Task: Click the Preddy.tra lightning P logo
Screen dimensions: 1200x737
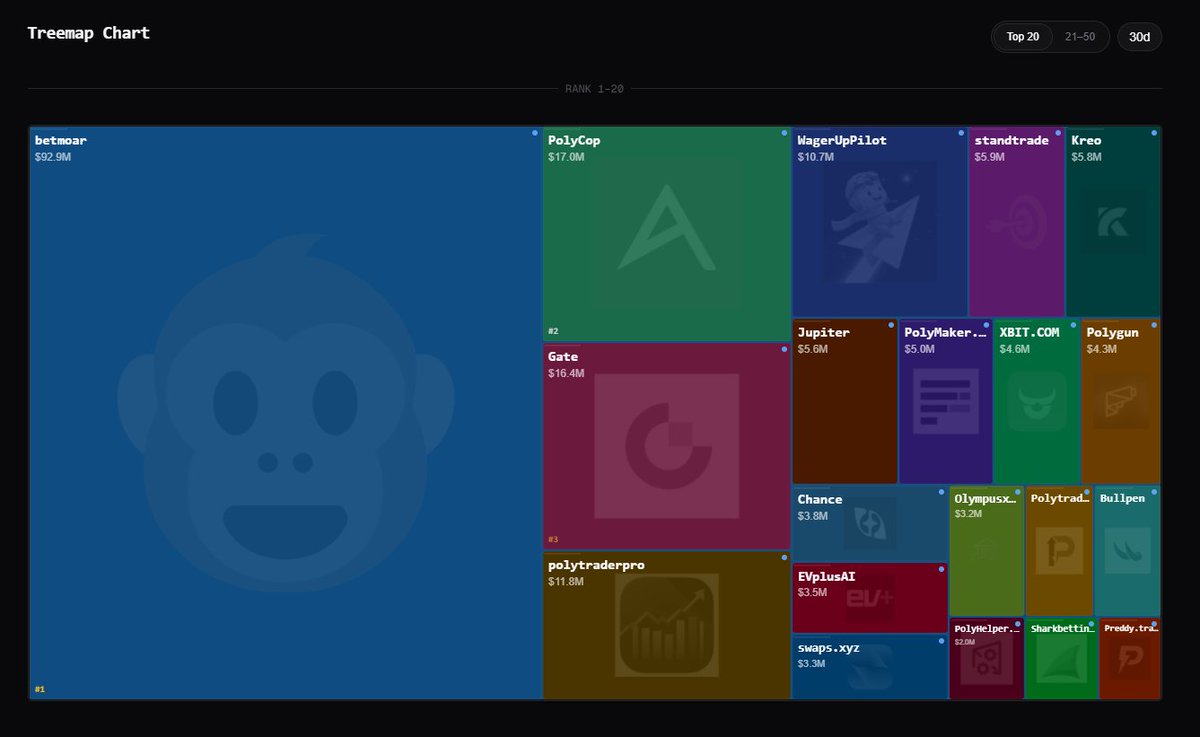Action: [x=1130, y=660]
